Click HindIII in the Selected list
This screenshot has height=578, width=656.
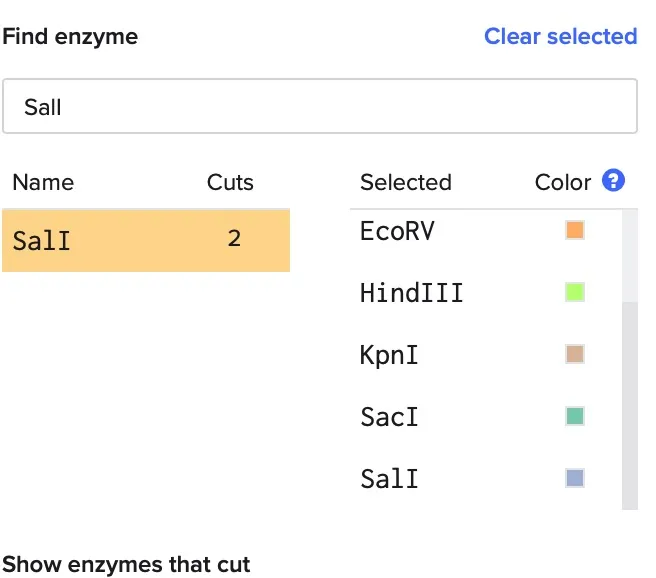click(x=411, y=294)
